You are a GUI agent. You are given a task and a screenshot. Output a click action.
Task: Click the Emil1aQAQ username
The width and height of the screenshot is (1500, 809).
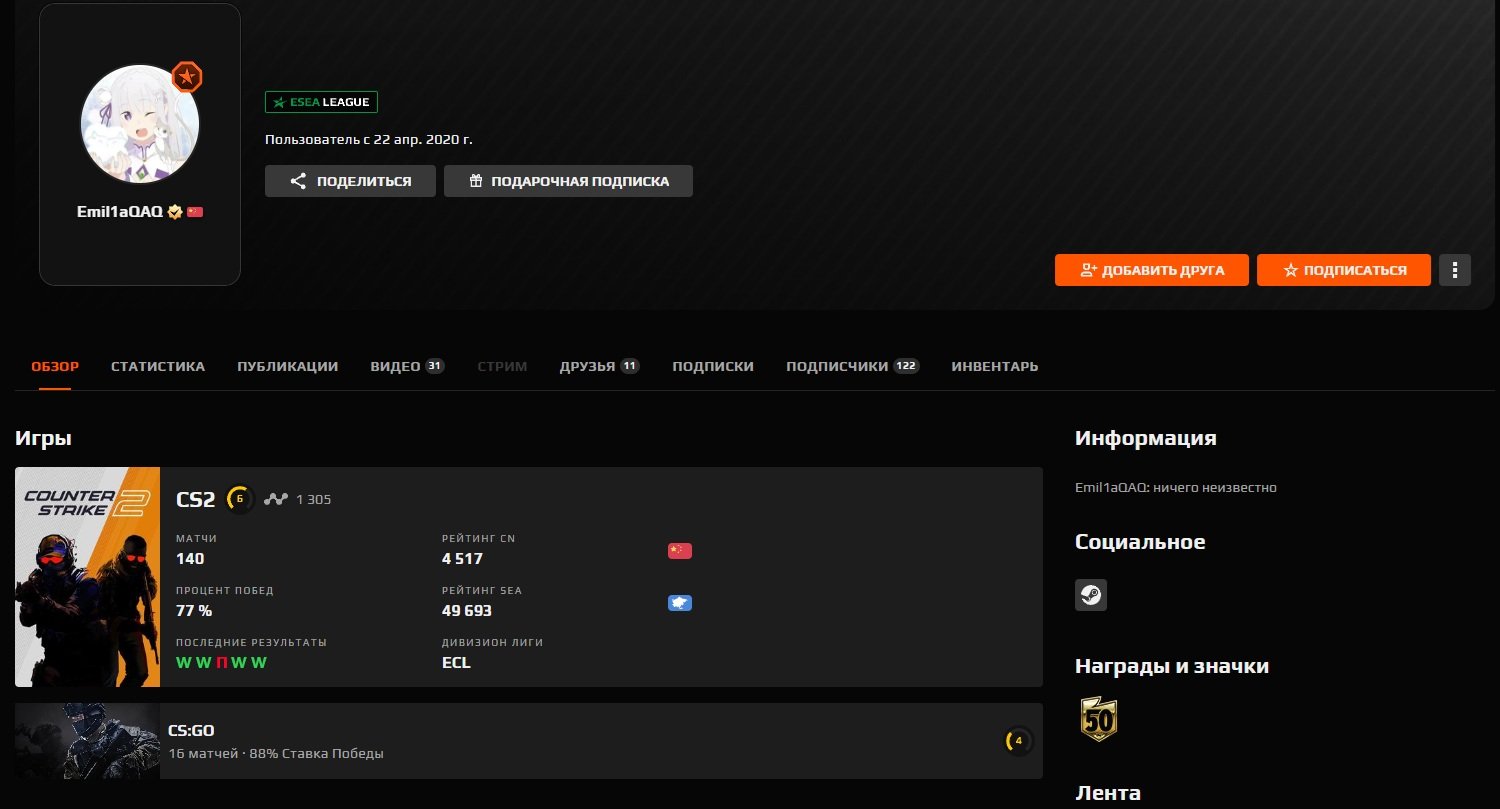pos(120,212)
